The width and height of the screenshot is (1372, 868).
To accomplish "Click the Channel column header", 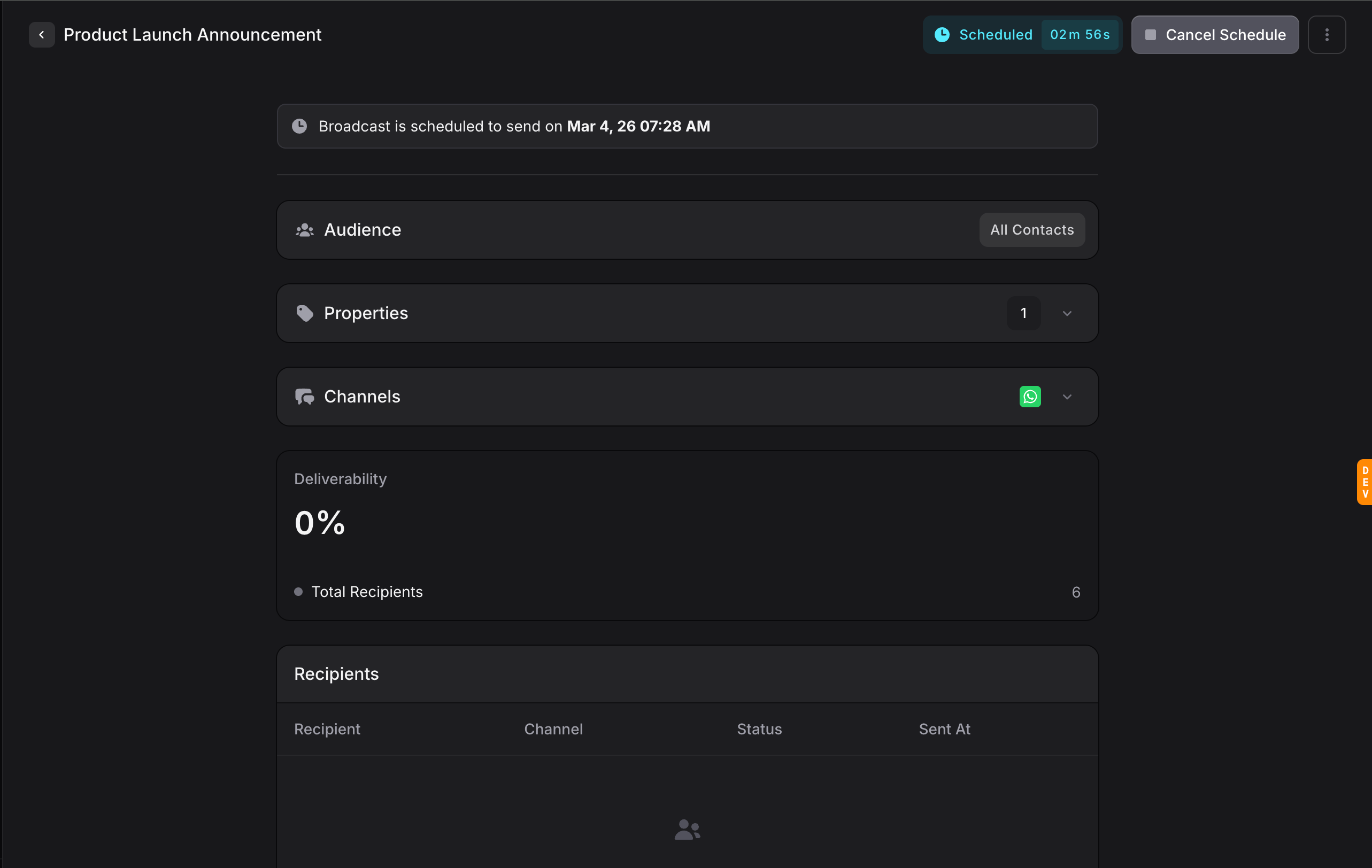I will point(553,729).
